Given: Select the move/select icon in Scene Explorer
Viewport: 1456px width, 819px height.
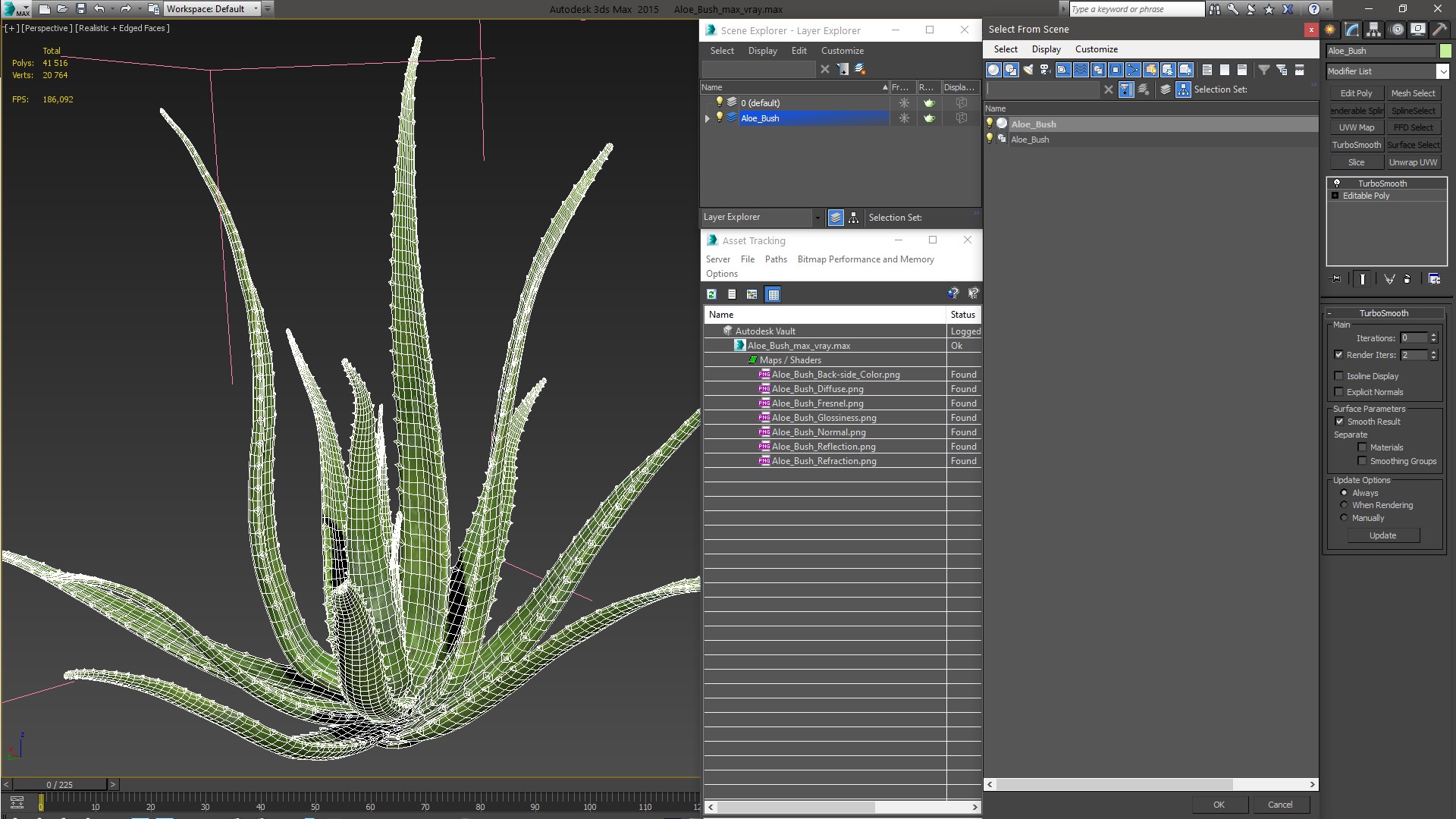Looking at the screenshot, I should coord(842,68).
